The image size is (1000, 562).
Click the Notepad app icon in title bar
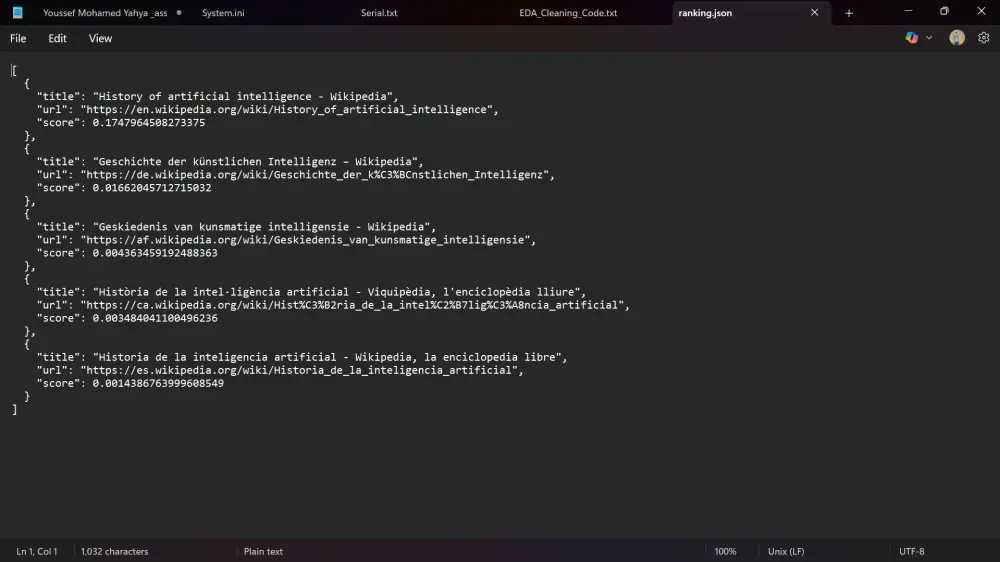point(17,12)
